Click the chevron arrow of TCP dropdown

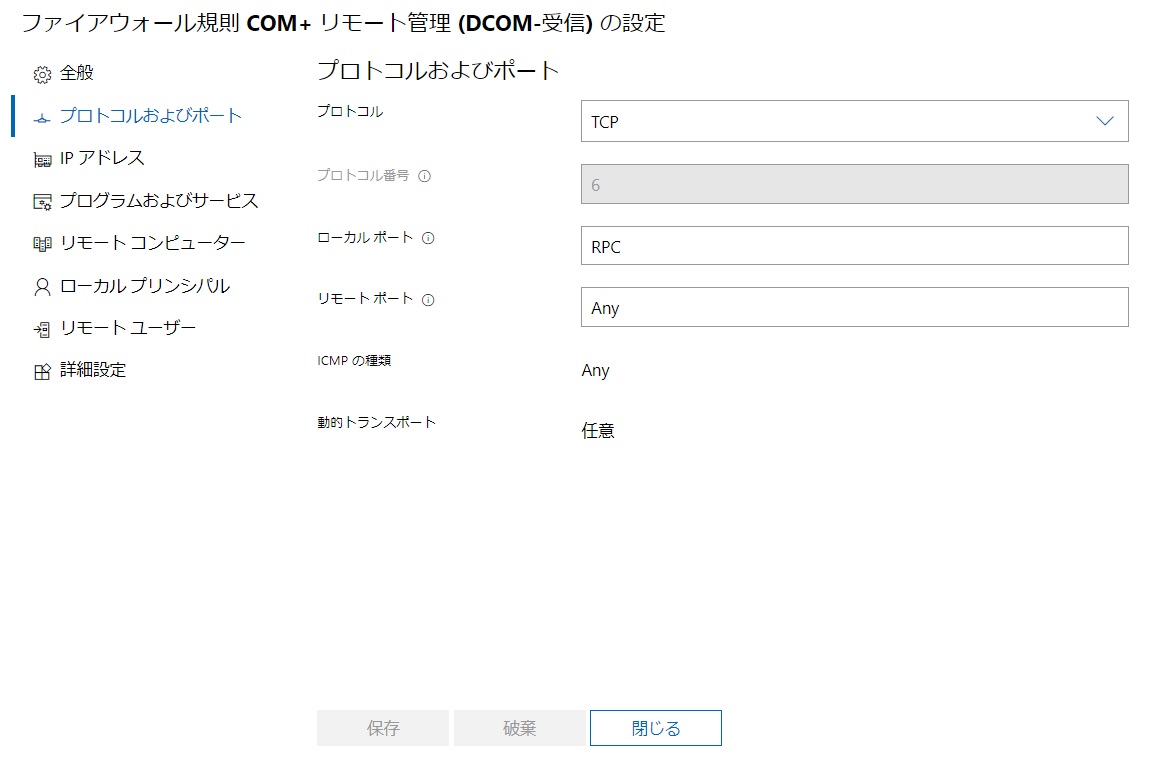1105,121
